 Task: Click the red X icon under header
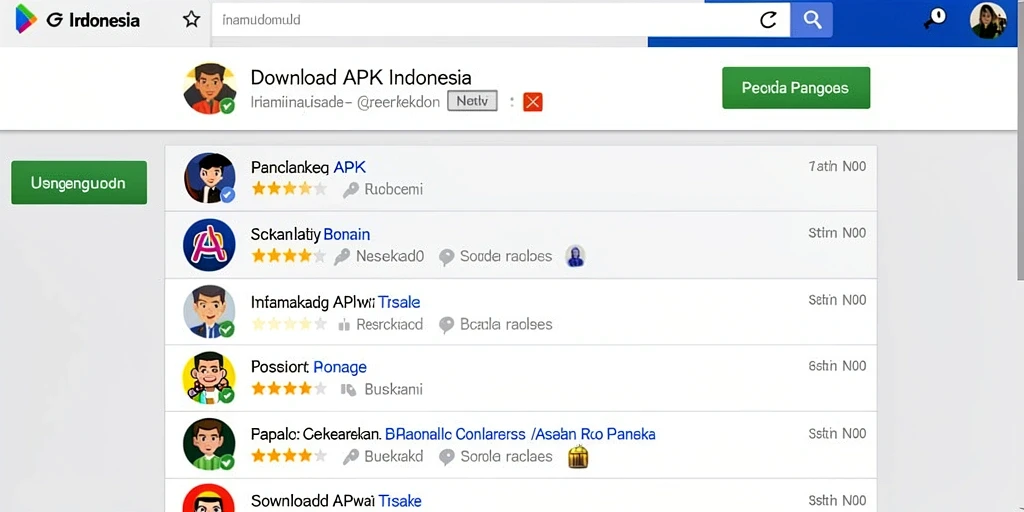pyautogui.click(x=533, y=102)
